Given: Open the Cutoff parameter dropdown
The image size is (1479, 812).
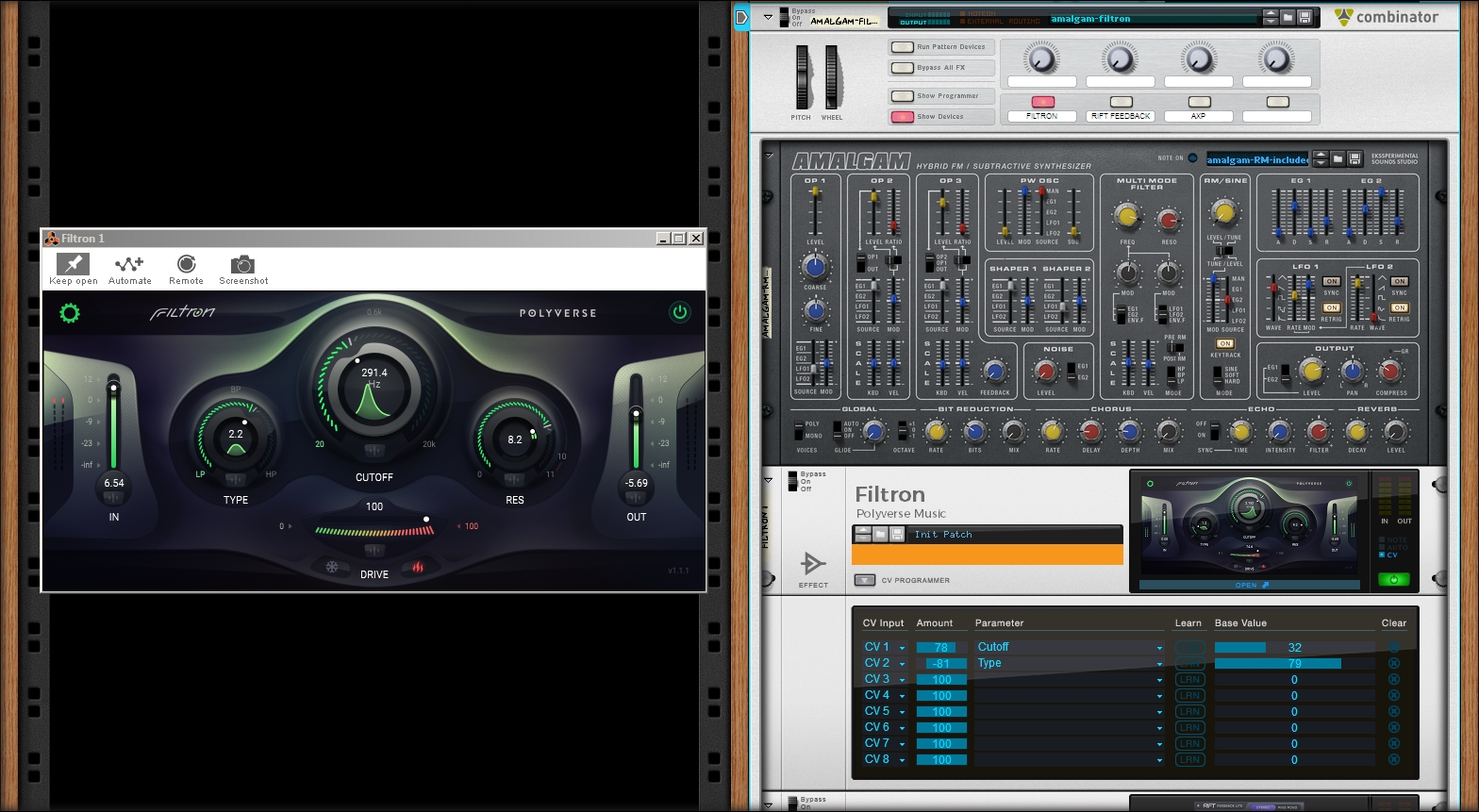Looking at the screenshot, I should (1159, 648).
